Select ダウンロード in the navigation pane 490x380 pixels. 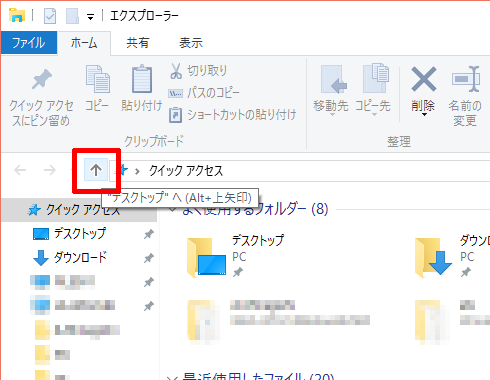(79, 258)
